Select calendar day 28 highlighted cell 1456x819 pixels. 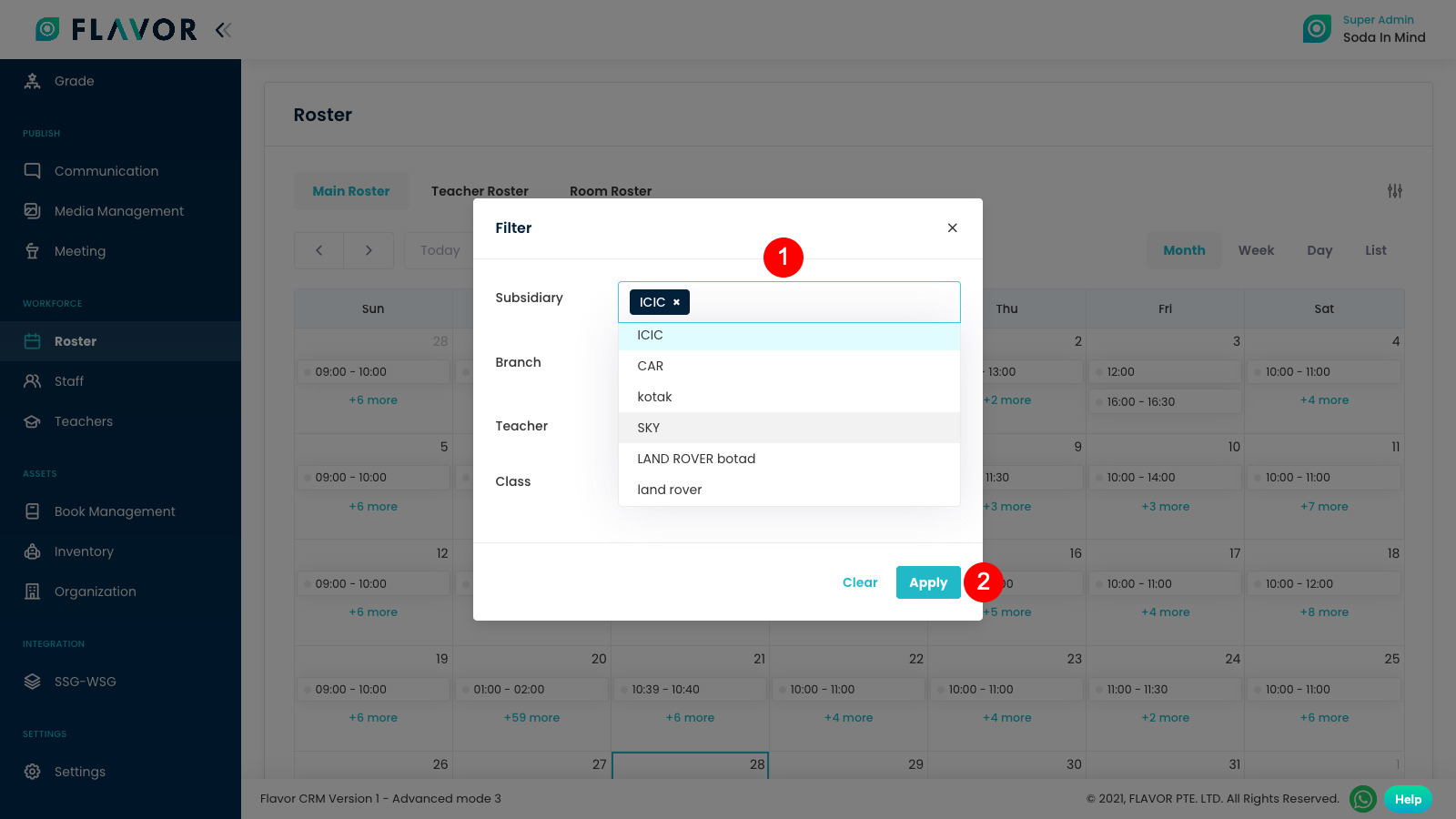coord(691,765)
